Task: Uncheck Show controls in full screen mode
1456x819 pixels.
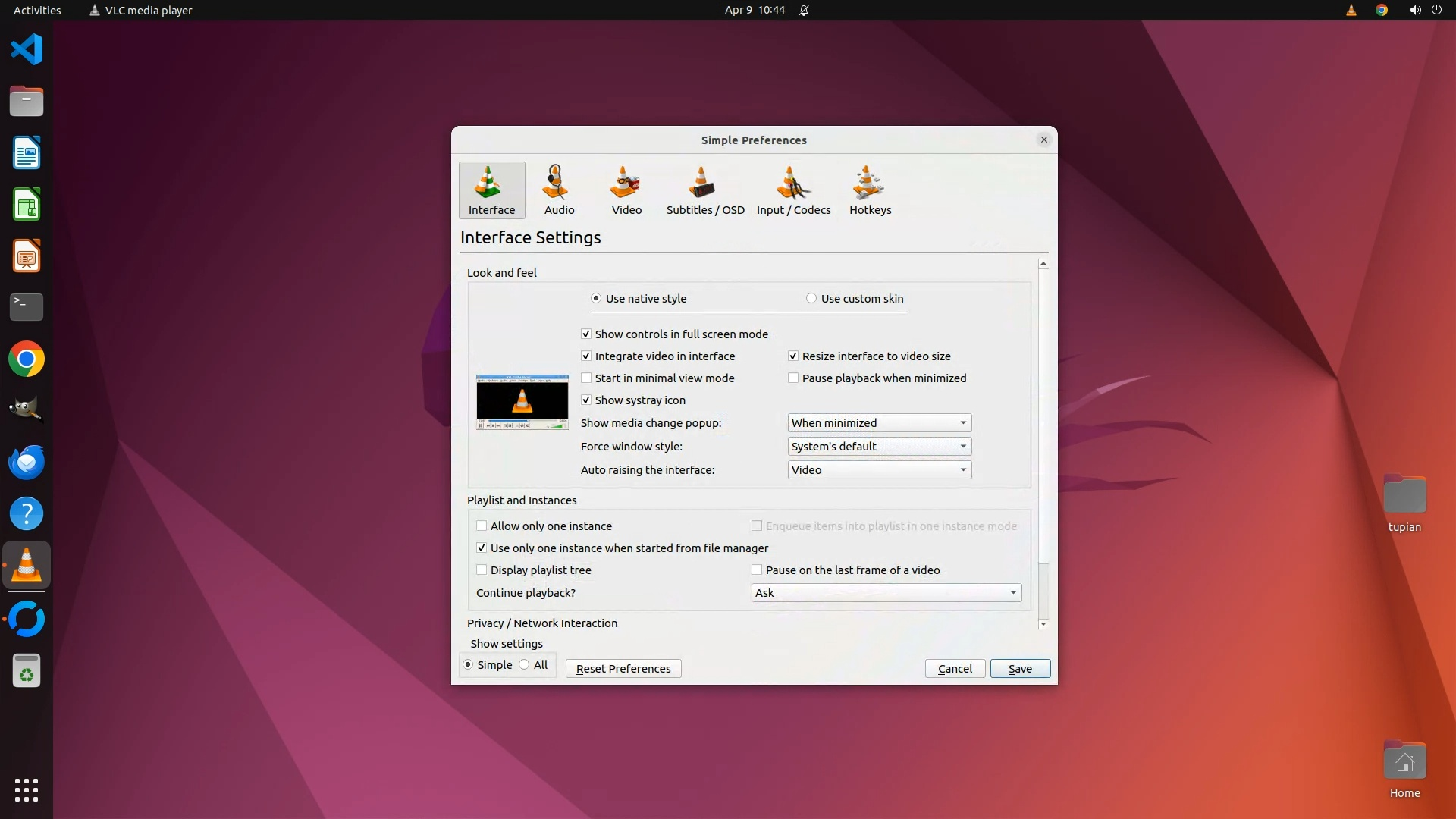Action: tap(586, 334)
